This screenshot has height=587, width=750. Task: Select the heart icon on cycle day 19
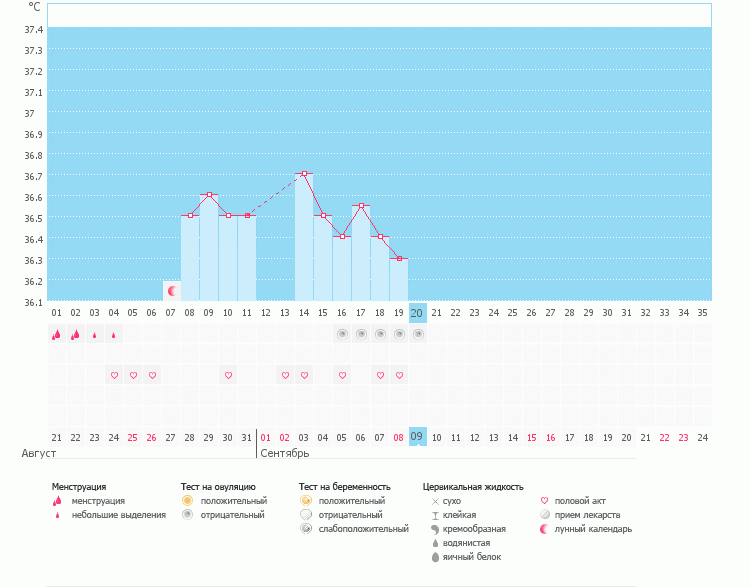pos(399,375)
